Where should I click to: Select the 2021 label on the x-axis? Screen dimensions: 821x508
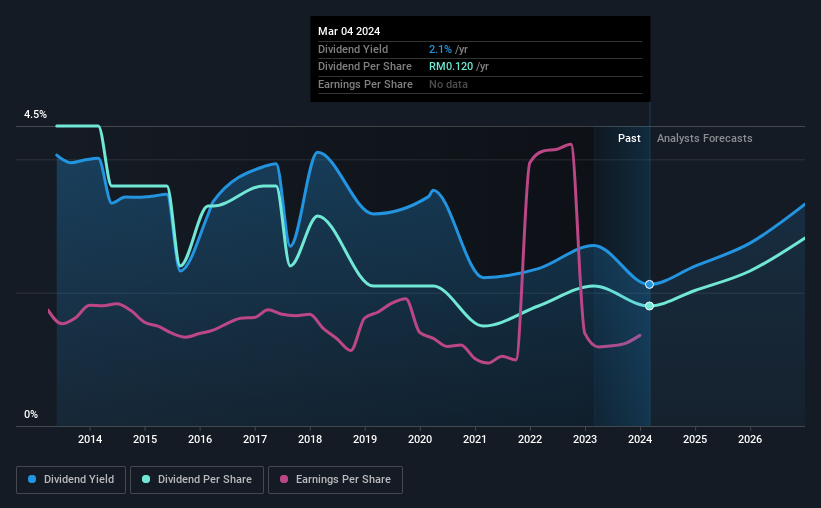pyautogui.click(x=475, y=439)
